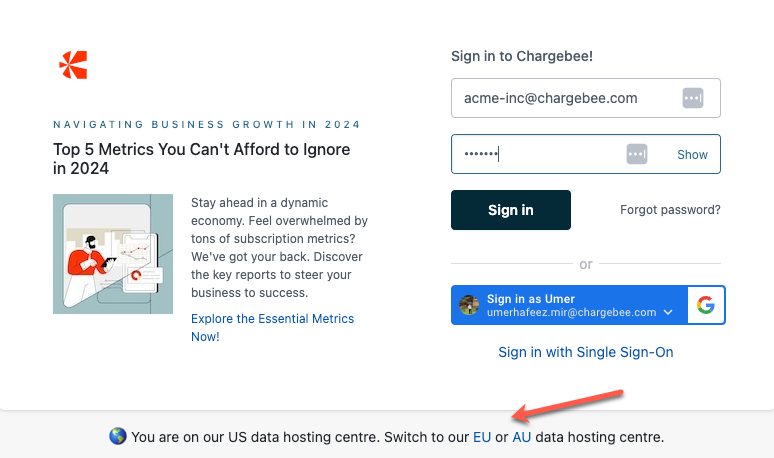This screenshot has height=458, width=774.
Task: Click the Google logo icon
Action: click(706, 306)
